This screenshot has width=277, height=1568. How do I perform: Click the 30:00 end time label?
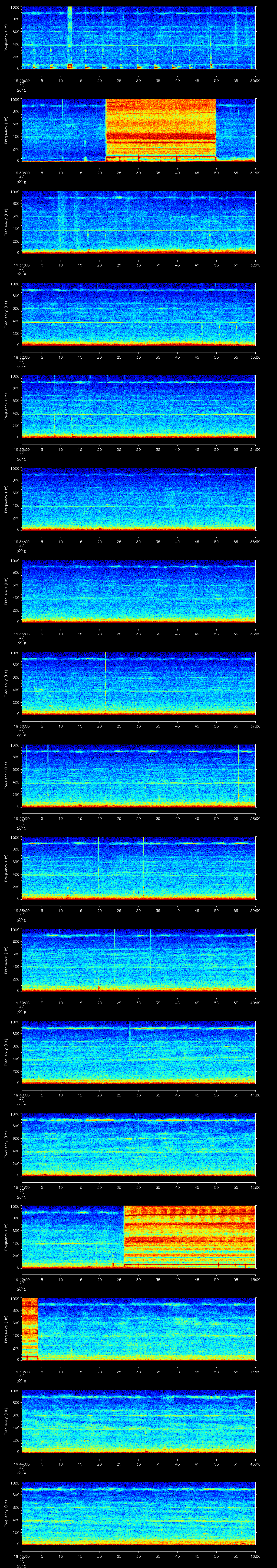point(255,80)
